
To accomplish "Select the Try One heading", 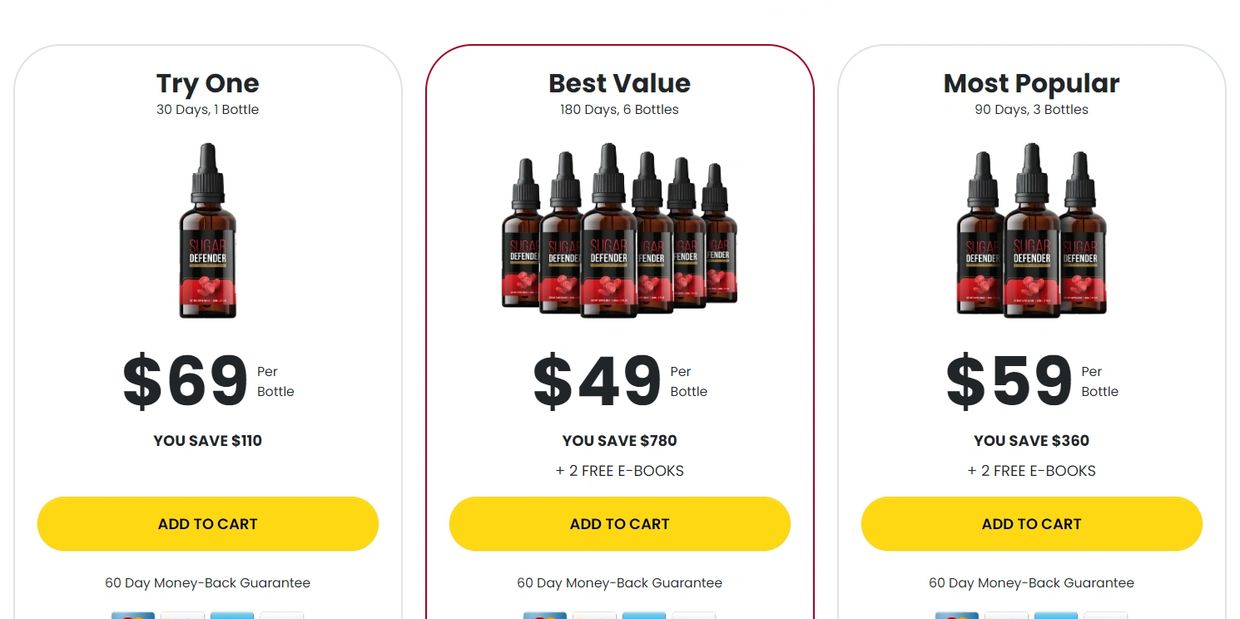I will pyautogui.click(x=208, y=83).
